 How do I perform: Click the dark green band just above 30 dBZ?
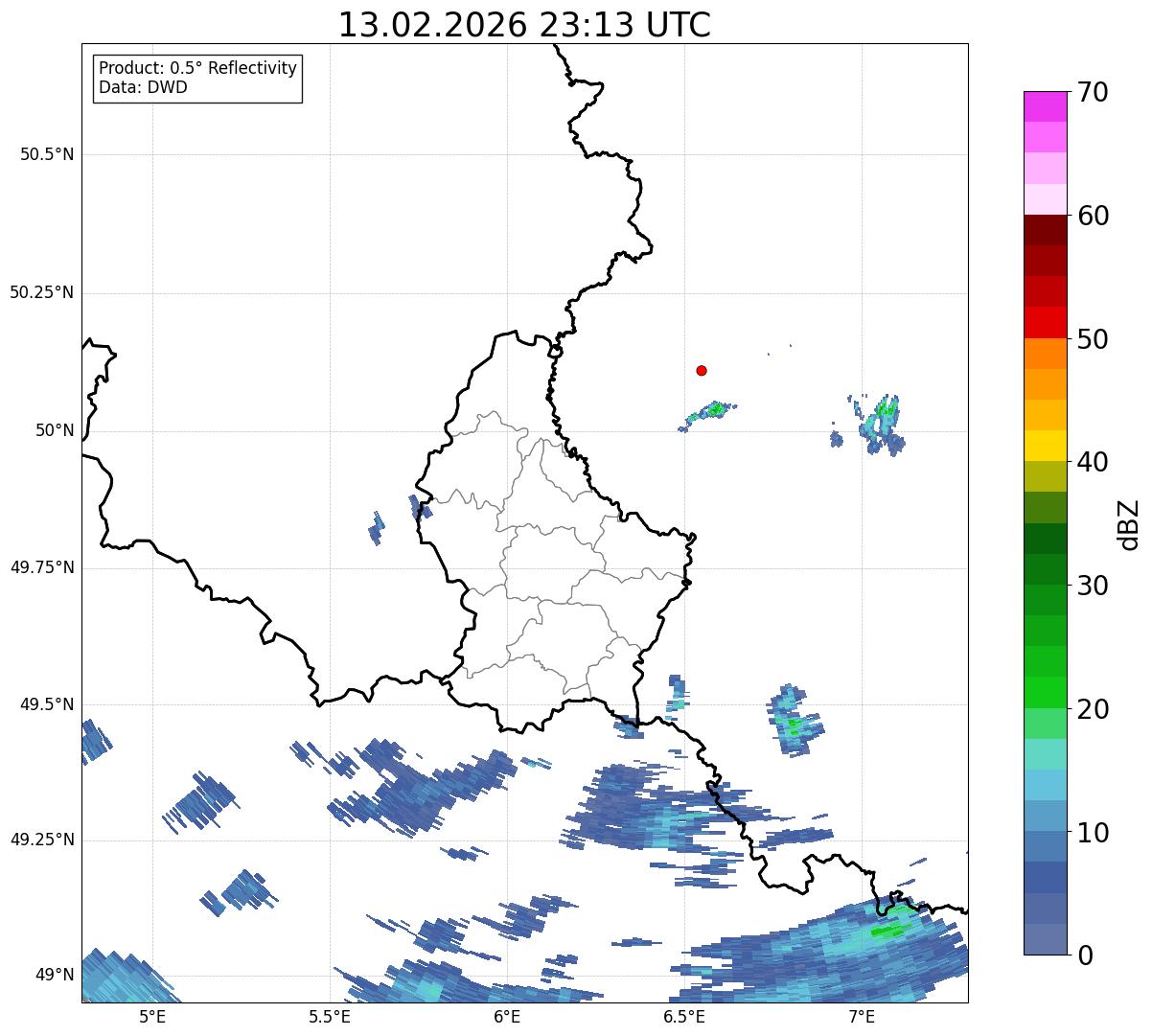(1045, 569)
